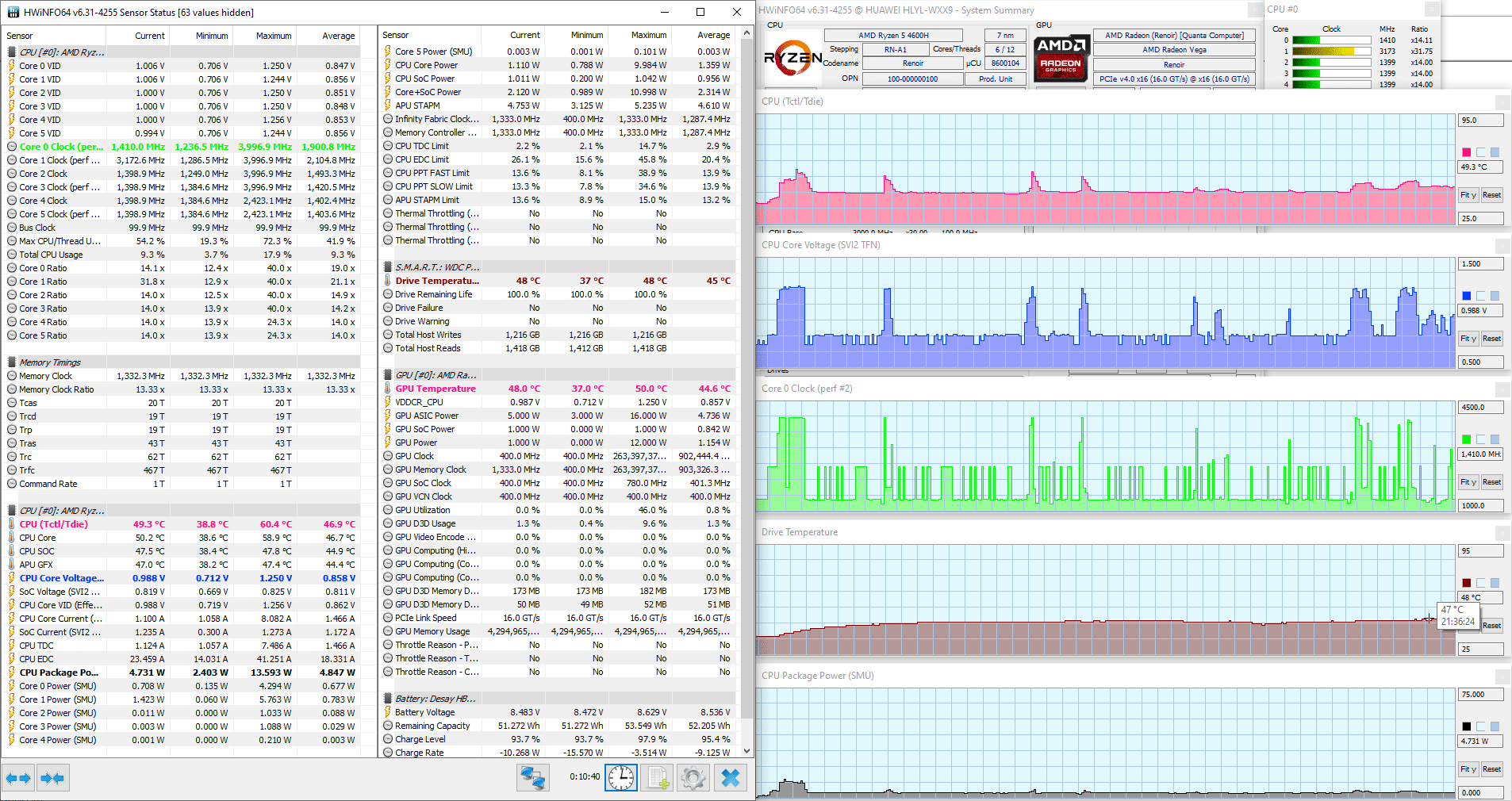Click the battery icon beside Battery header
Image resolution: width=1512 pixels, height=801 pixels.
click(x=388, y=699)
